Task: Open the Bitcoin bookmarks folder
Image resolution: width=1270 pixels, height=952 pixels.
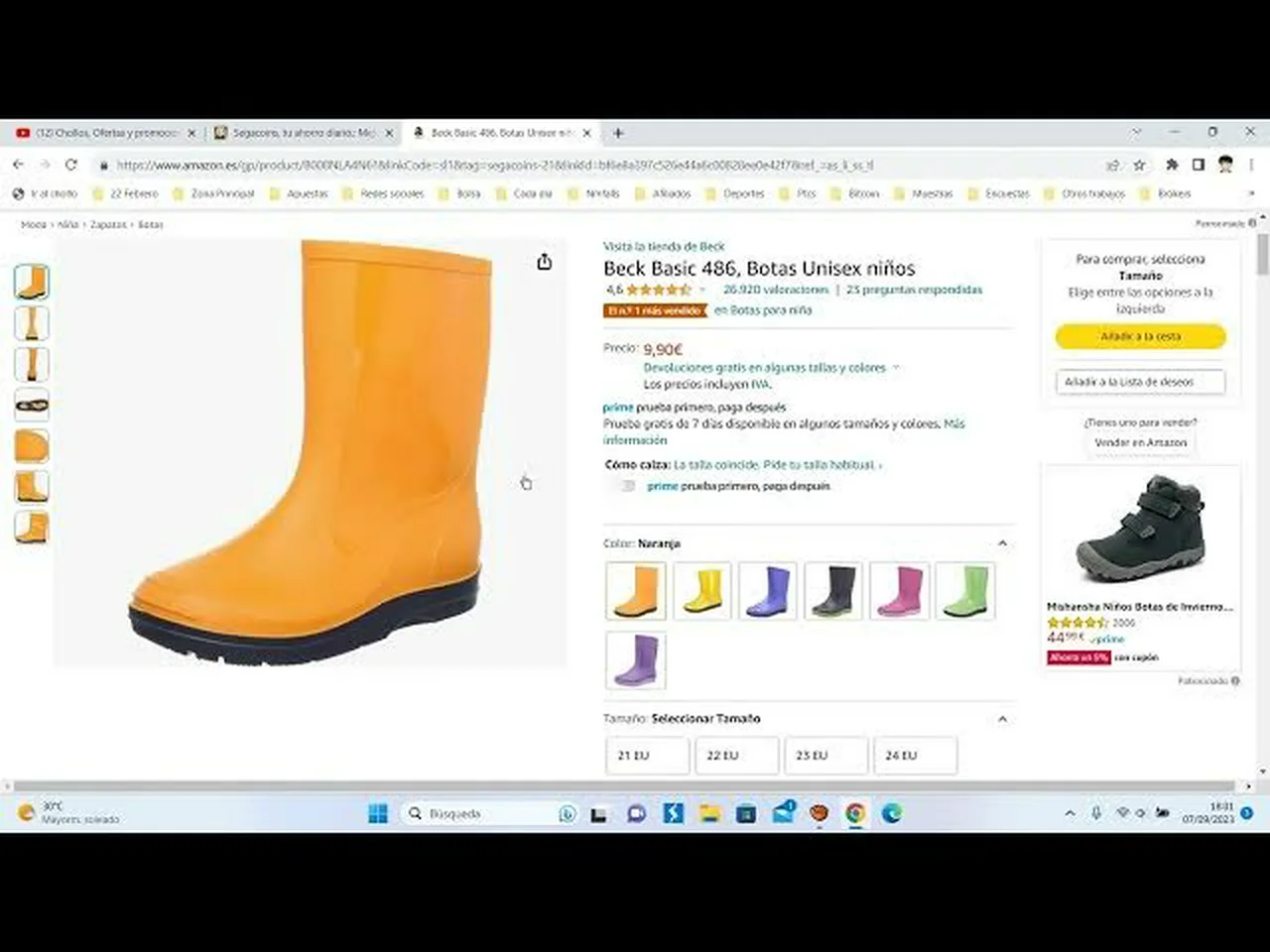Action: 855,193
